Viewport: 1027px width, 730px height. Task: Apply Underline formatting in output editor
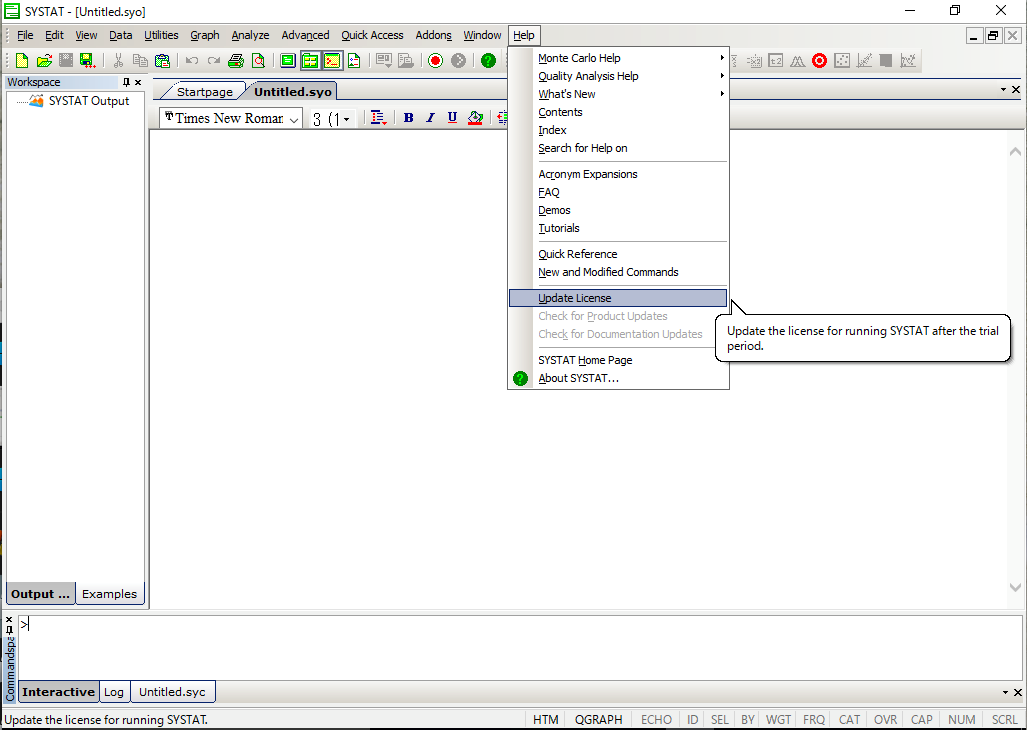coord(452,118)
